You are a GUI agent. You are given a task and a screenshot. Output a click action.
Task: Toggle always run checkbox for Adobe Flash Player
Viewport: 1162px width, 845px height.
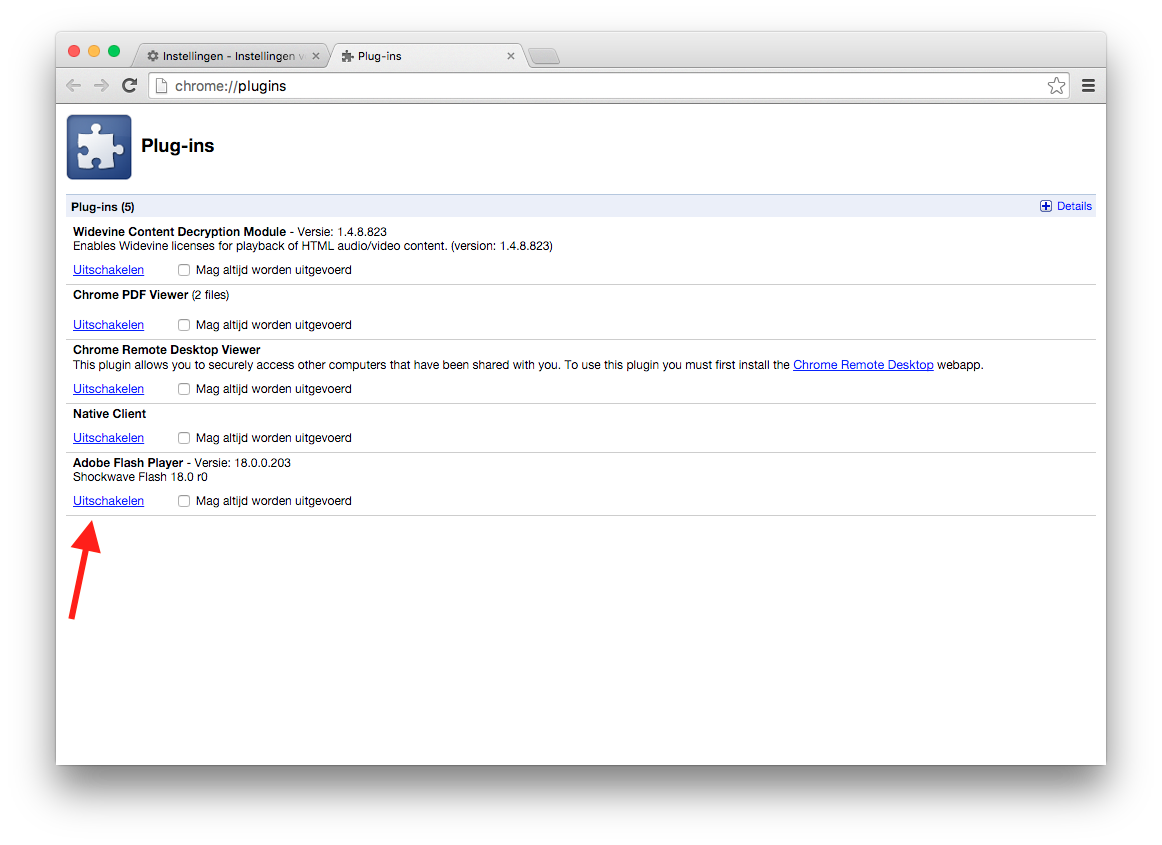pyautogui.click(x=184, y=501)
